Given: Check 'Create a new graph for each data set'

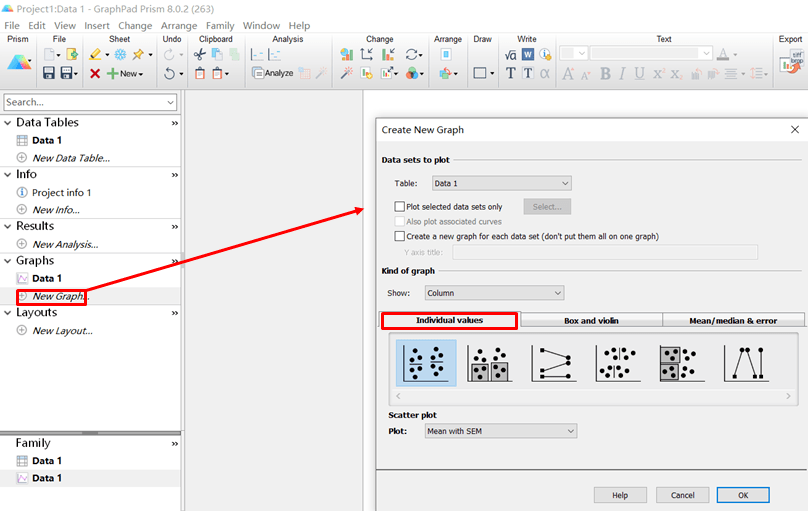Looking at the screenshot, I should click(x=400, y=236).
